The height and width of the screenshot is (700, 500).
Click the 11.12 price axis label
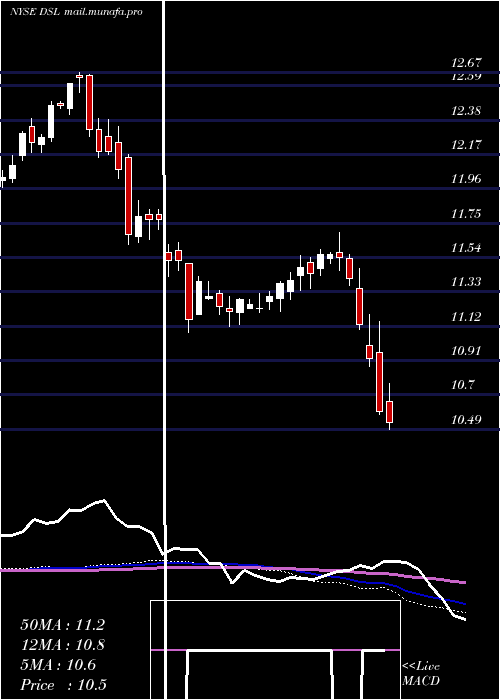click(466, 317)
